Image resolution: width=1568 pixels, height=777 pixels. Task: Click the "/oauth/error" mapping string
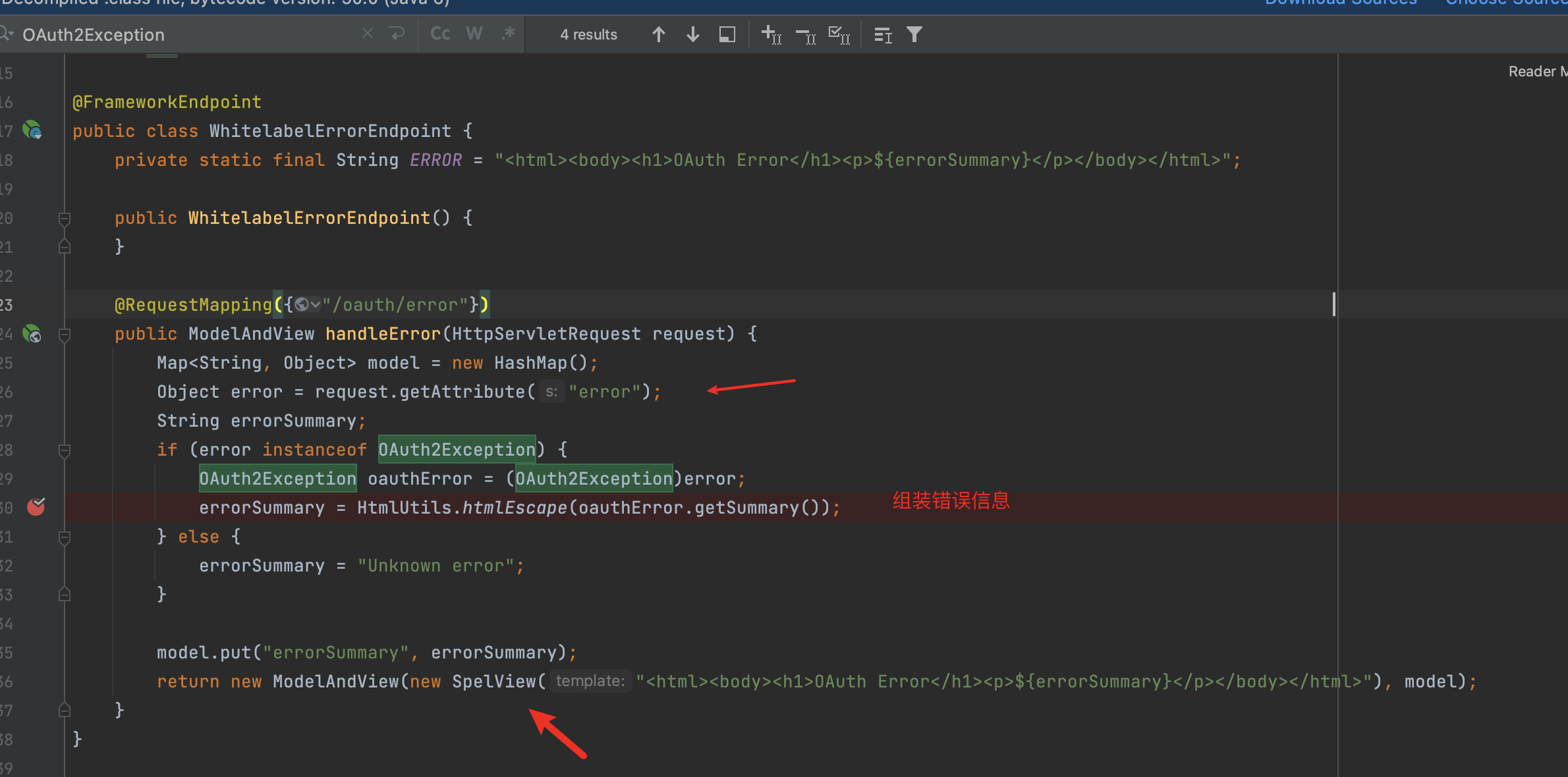click(395, 305)
